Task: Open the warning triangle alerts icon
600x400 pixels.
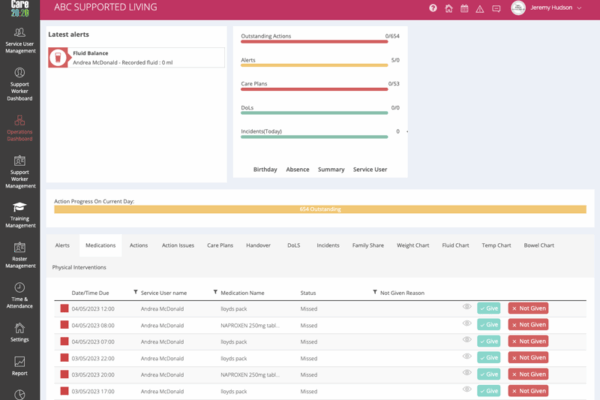Action: pyautogui.click(x=481, y=9)
